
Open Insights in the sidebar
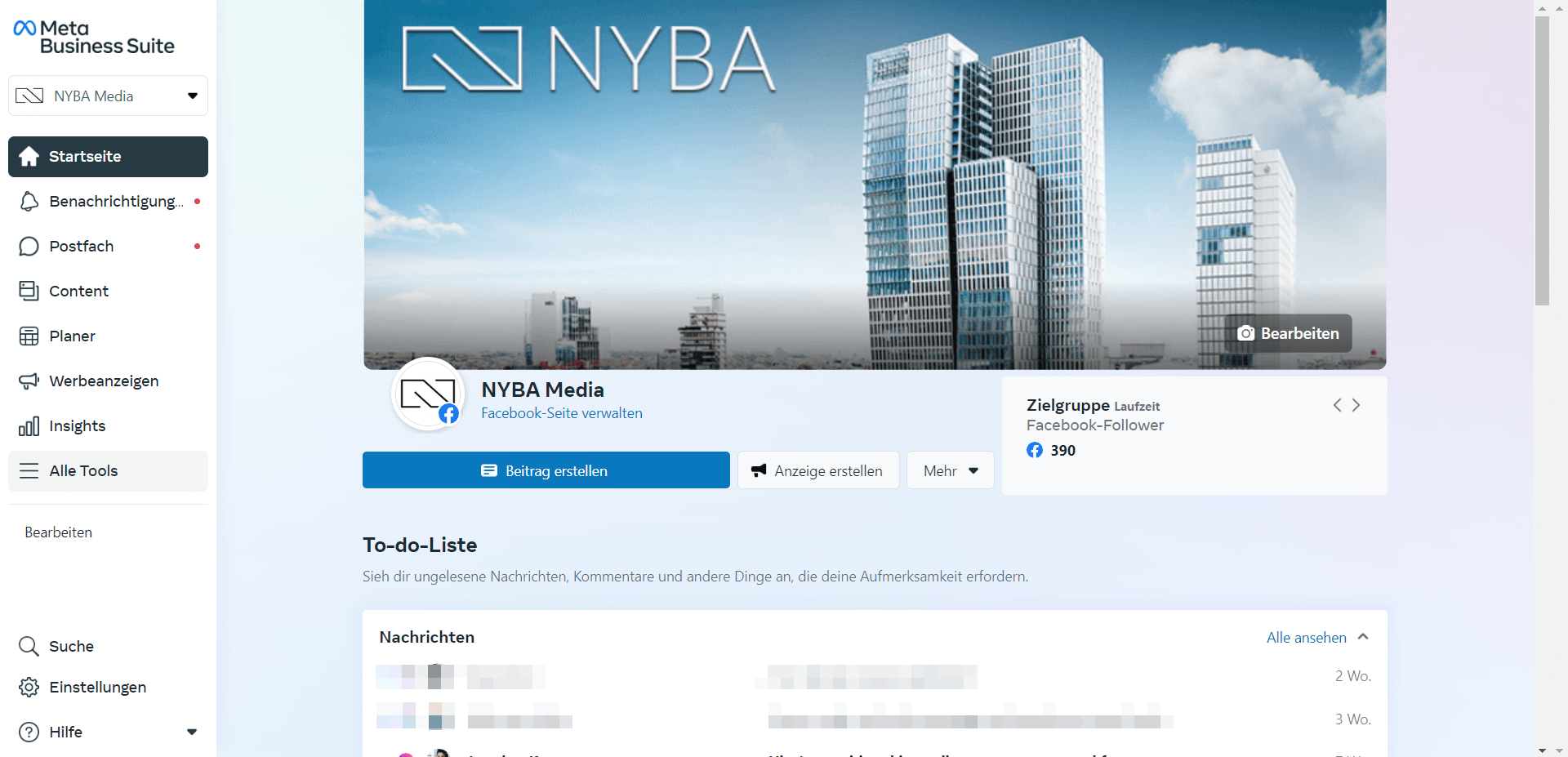108,426
